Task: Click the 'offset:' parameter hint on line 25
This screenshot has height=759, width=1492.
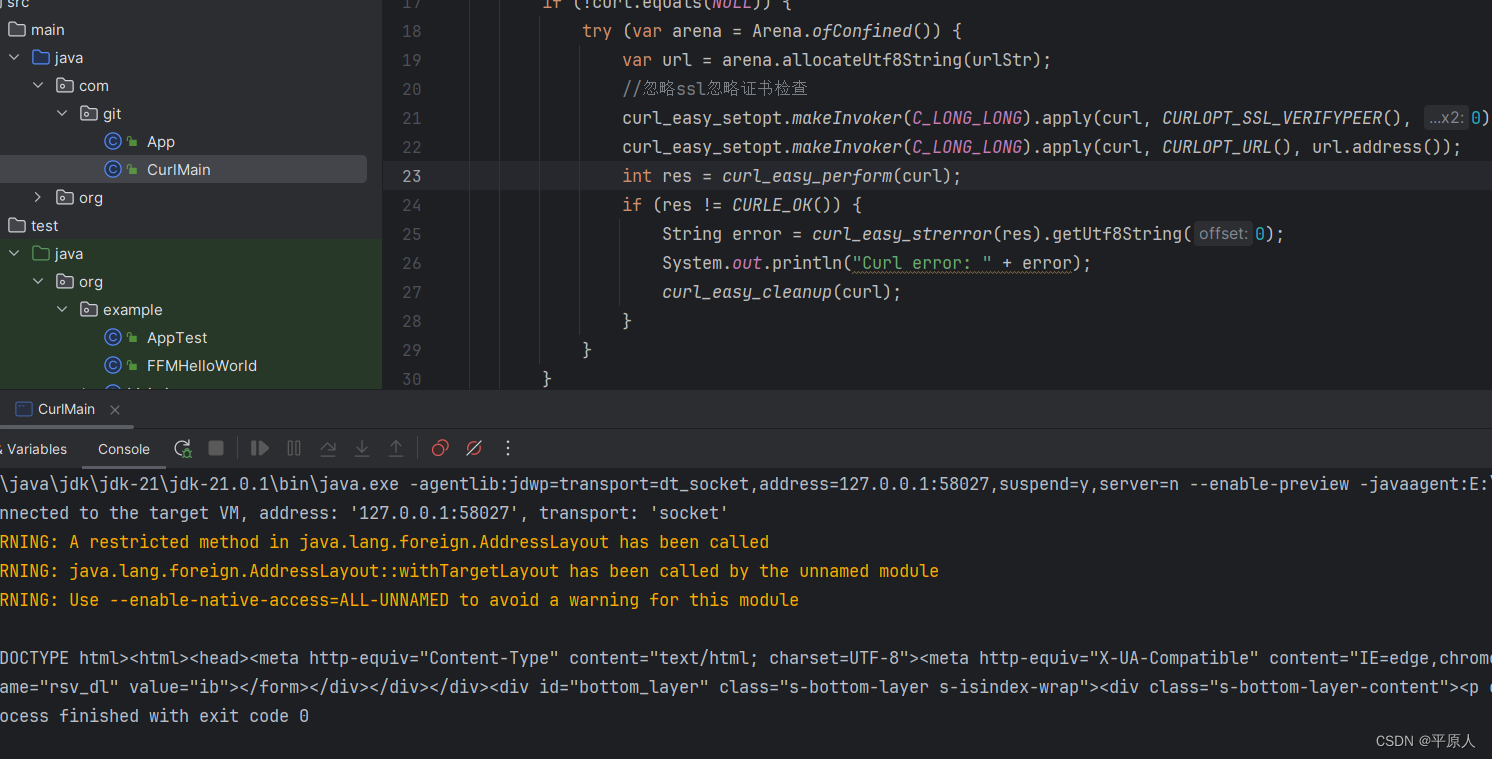Action: pyautogui.click(x=1224, y=234)
